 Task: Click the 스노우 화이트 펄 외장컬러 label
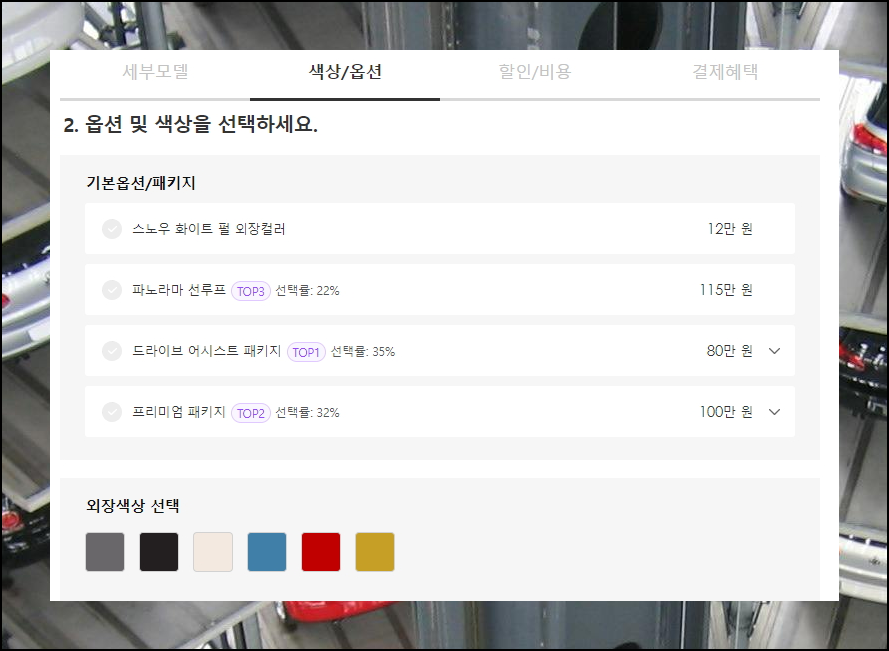209,229
